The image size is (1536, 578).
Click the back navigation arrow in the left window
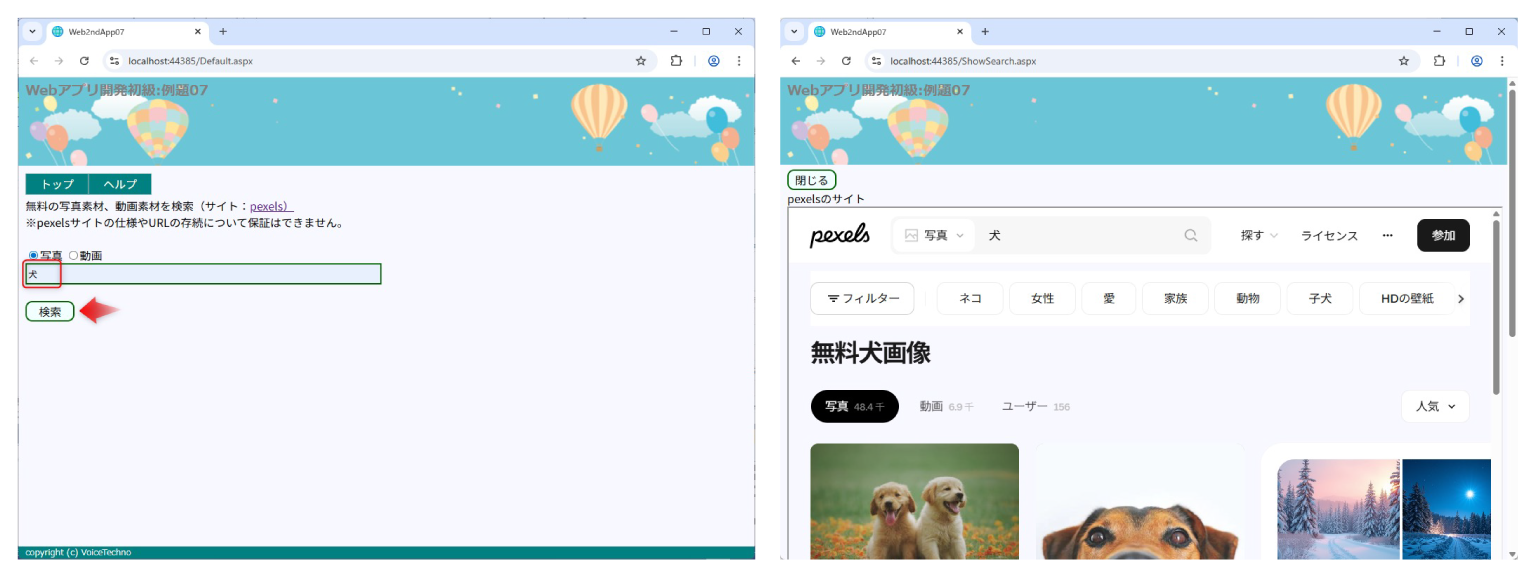point(34,60)
